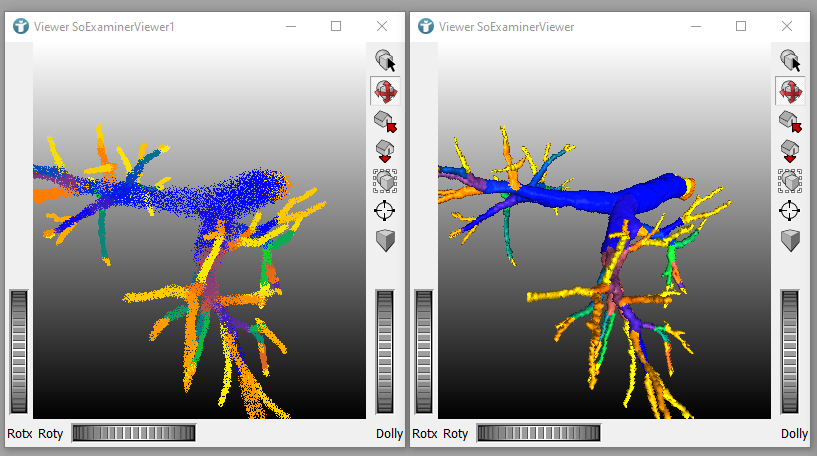Click home position icon in SoExaminerViewer1

click(x=385, y=121)
